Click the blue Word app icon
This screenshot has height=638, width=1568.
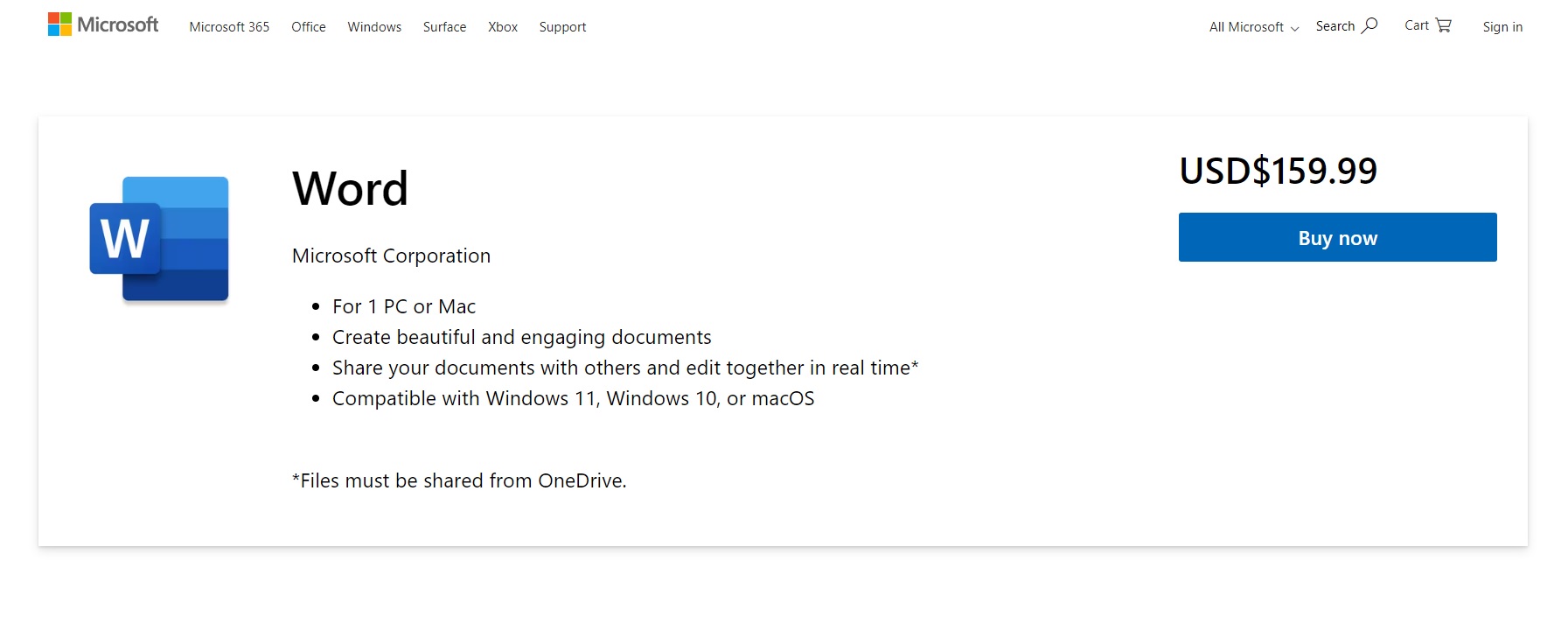click(x=159, y=239)
